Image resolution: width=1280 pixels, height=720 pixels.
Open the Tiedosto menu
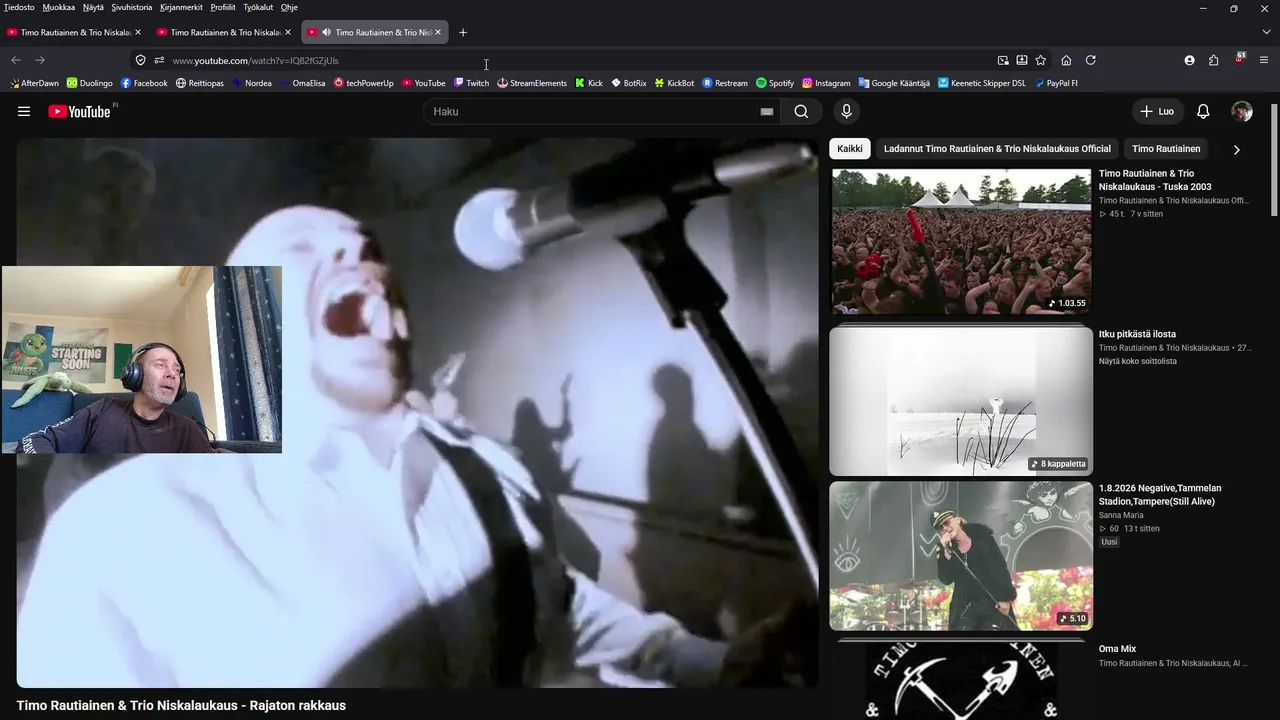(x=19, y=7)
